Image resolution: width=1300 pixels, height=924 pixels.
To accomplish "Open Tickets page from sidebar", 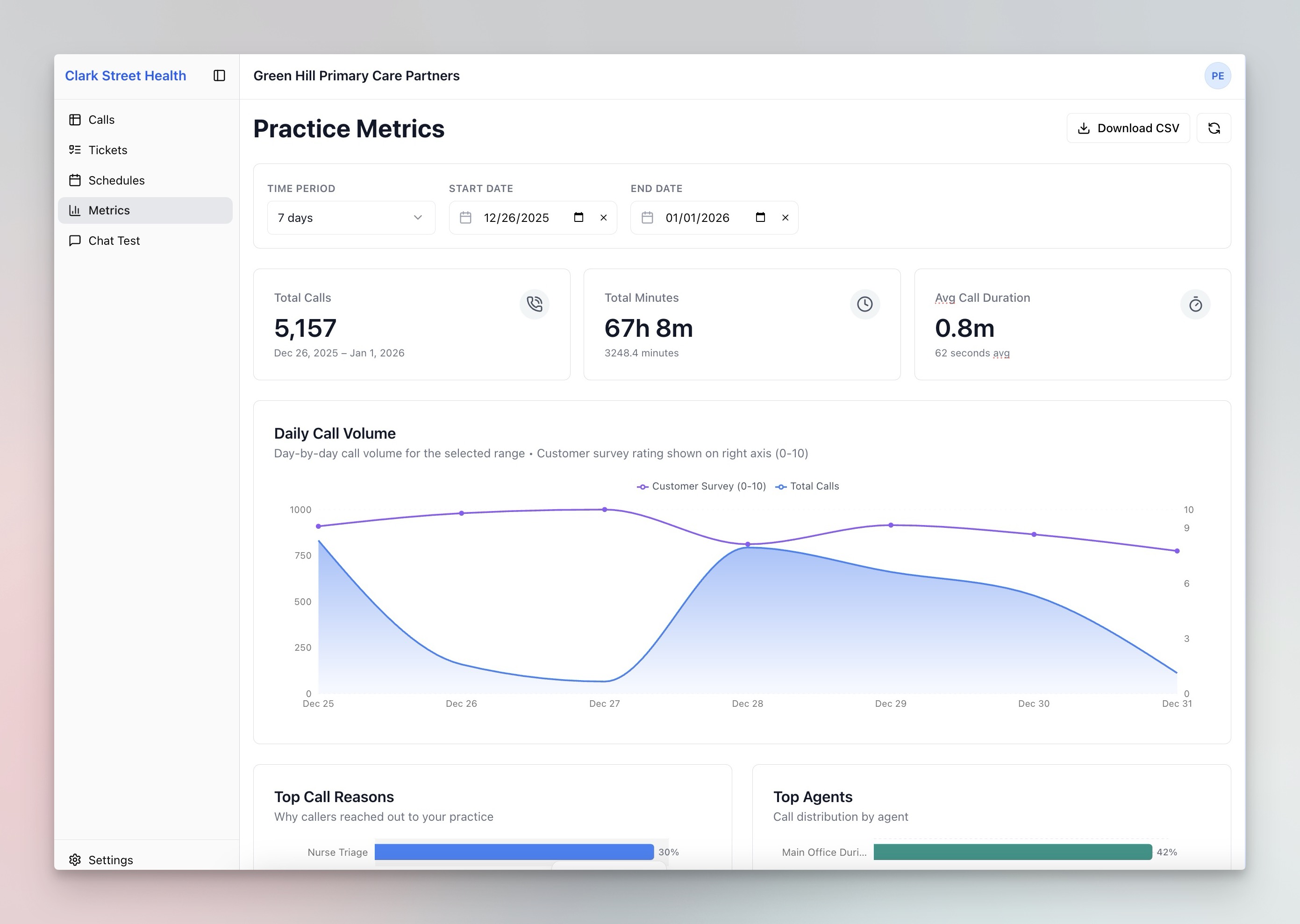I will coord(107,149).
